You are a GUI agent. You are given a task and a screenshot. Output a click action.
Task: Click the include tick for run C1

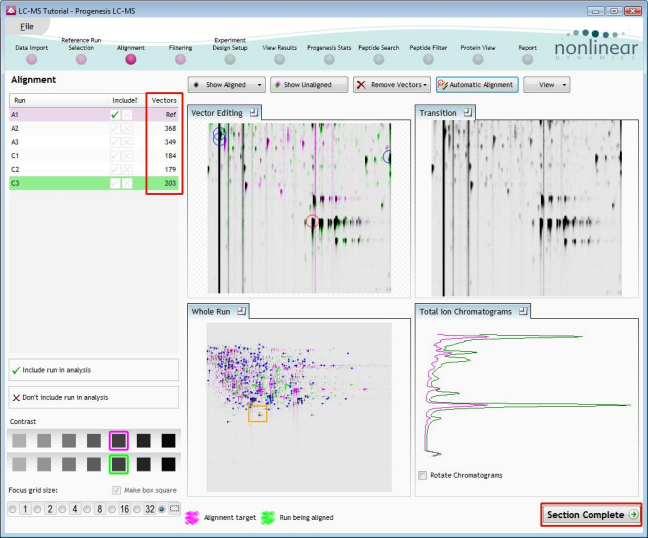pyautogui.click(x=115, y=156)
